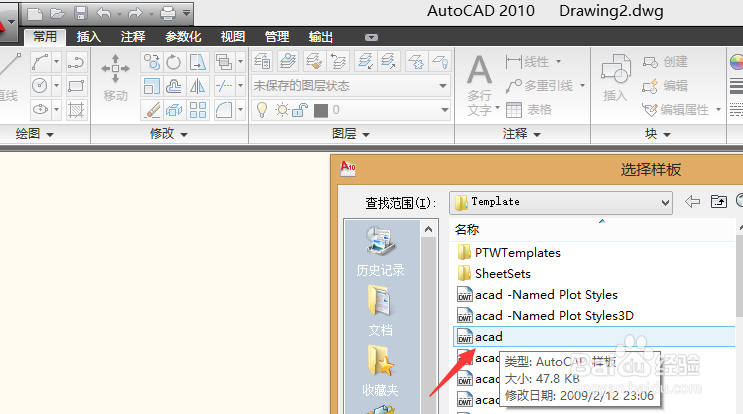This screenshot has height=414, width=743.
Task: Toggle the ribbon minimize button beside 输出
Action: click(x=372, y=37)
